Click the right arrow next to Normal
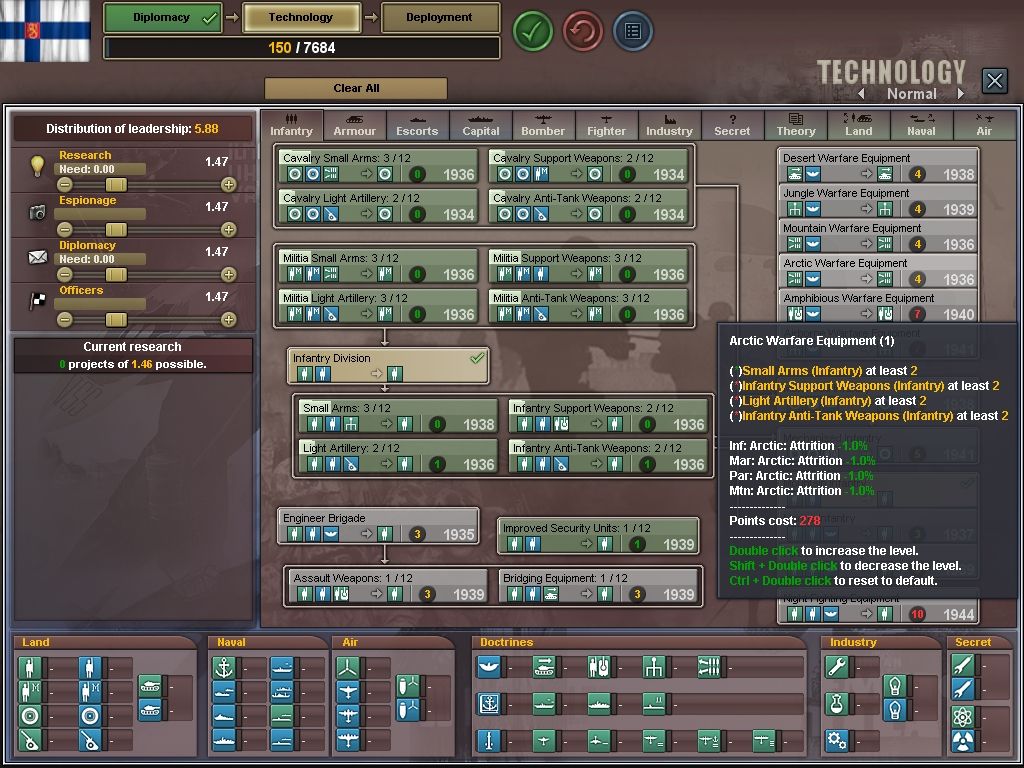 [x=961, y=94]
